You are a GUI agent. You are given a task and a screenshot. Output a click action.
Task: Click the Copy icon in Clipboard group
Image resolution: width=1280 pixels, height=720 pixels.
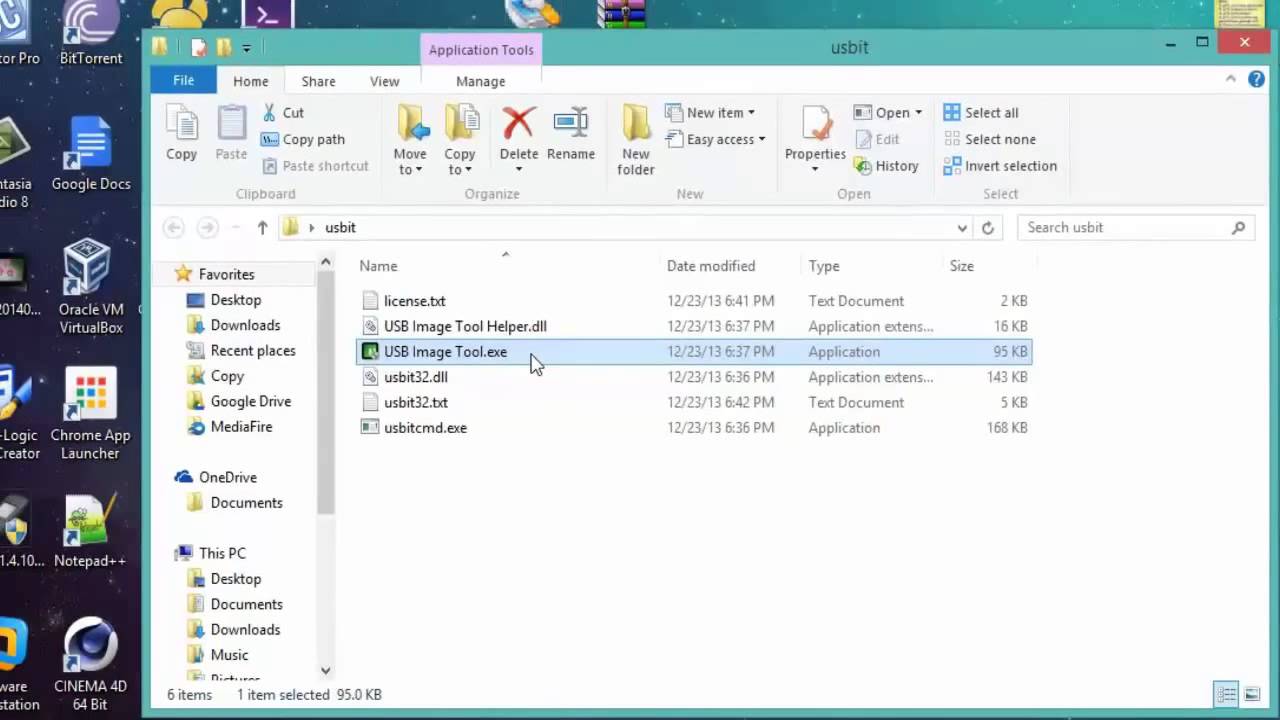181,133
